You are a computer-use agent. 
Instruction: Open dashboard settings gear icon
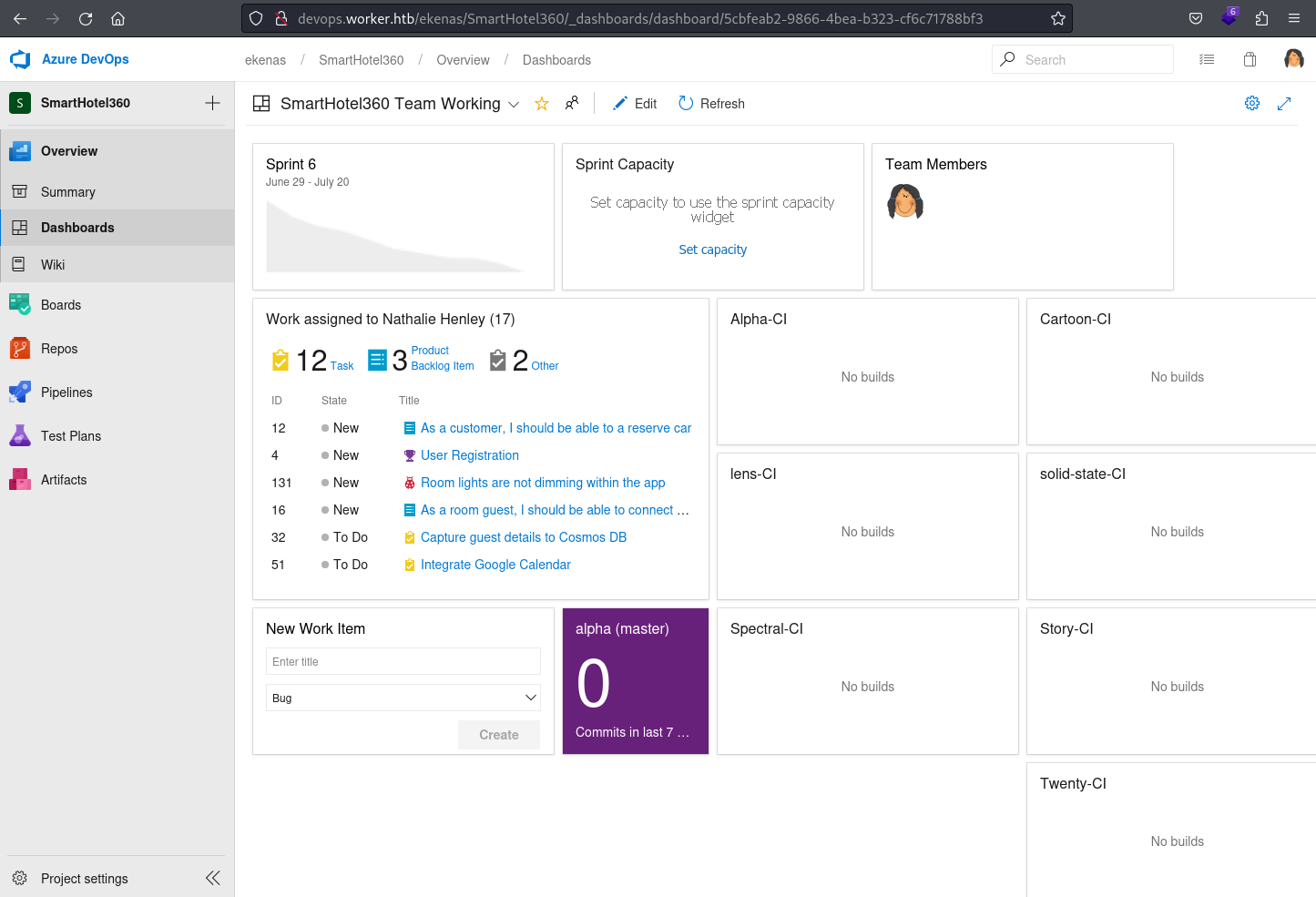1252,103
